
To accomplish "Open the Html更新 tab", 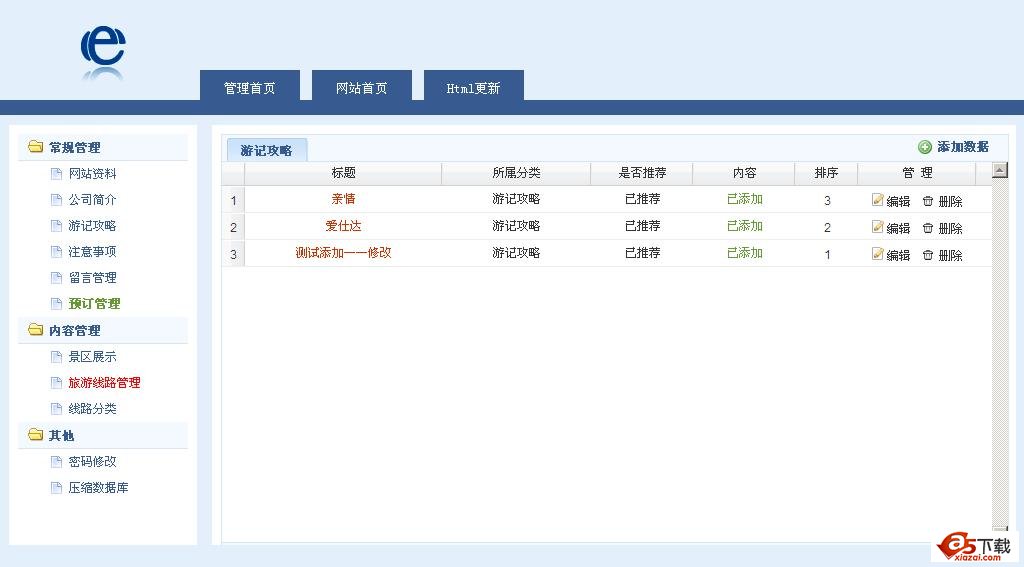I will pos(473,86).
